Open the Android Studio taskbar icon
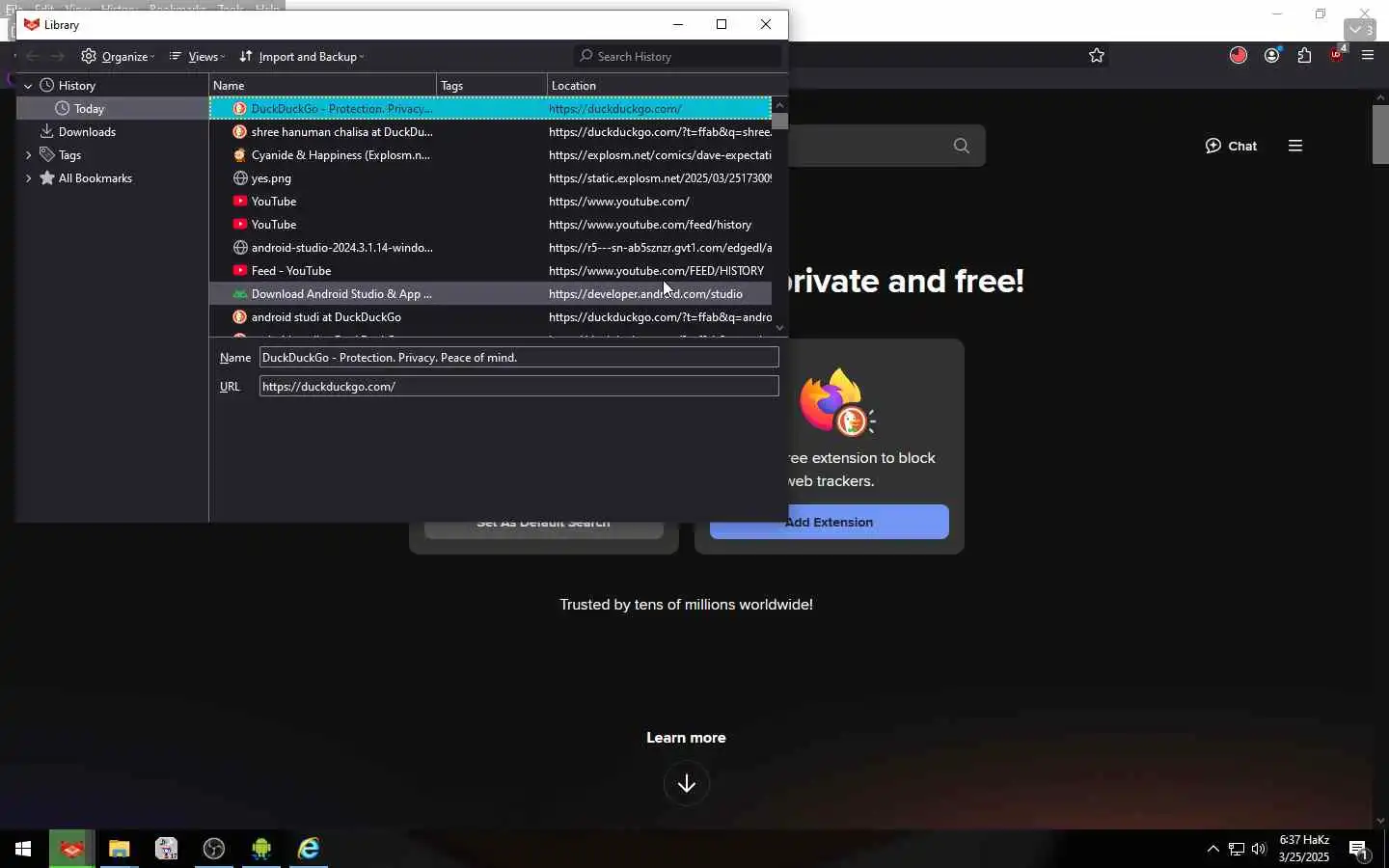 tap(261, 850)
